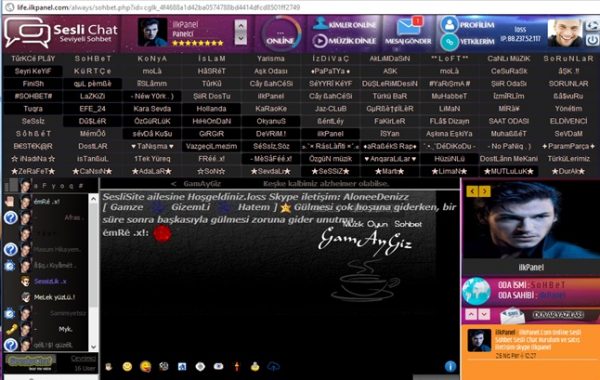Viewport: 600px width, 380px height.
Task: Click question mark icon beside Afras
Action: coord(10,217)
